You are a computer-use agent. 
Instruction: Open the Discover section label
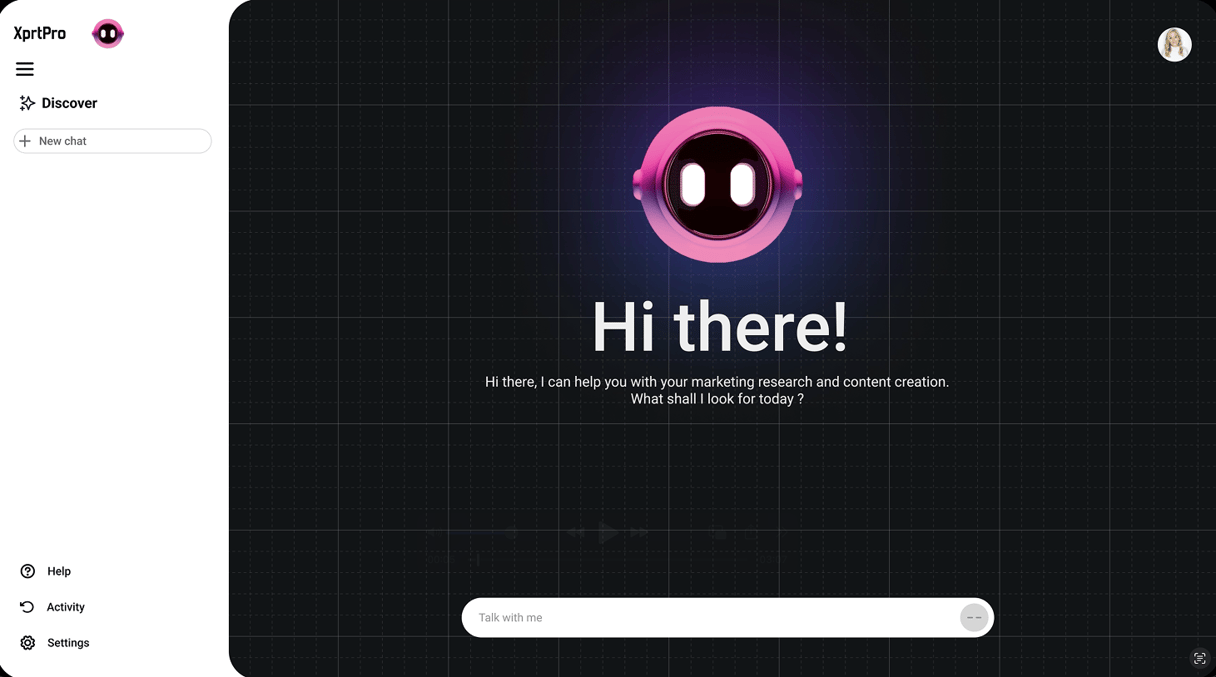69,103
